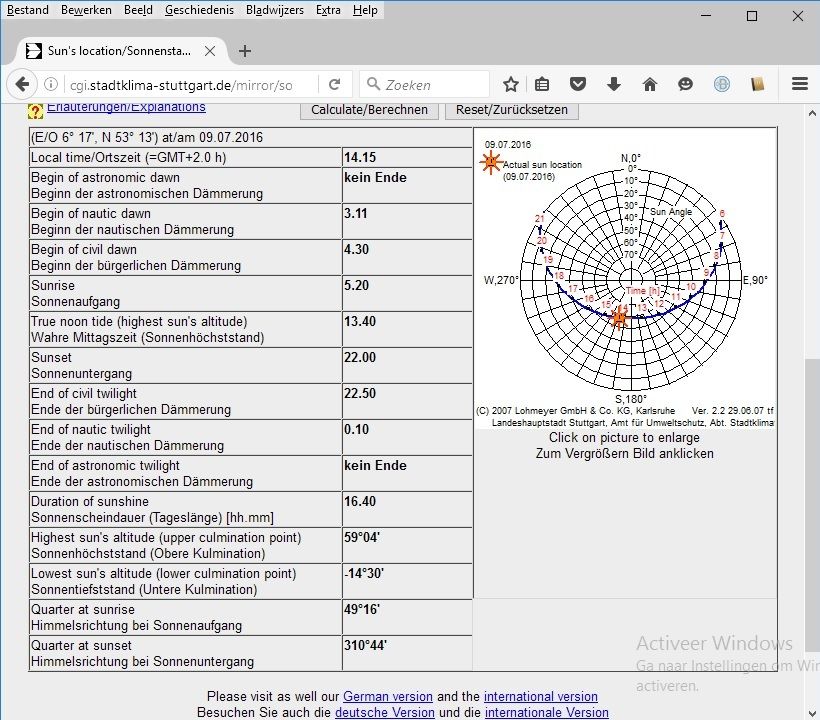This screenshot has width=820, height=720.
Task: Open the Geschiedenis menu
Action: (x=199, y=10)
